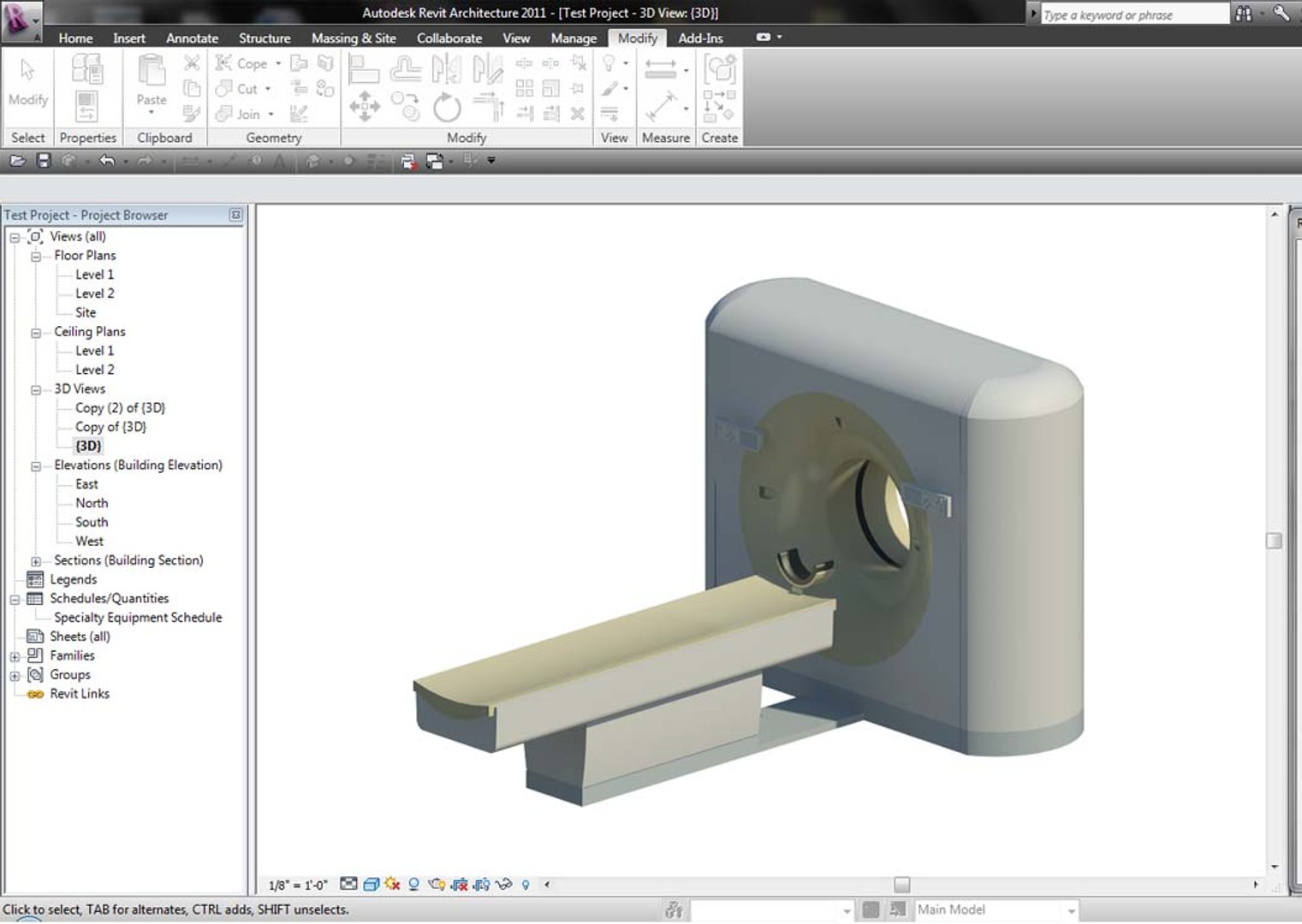Select the Move tool in Modify panel
The width and height of the screenshot is (1302, 924).
365,107
